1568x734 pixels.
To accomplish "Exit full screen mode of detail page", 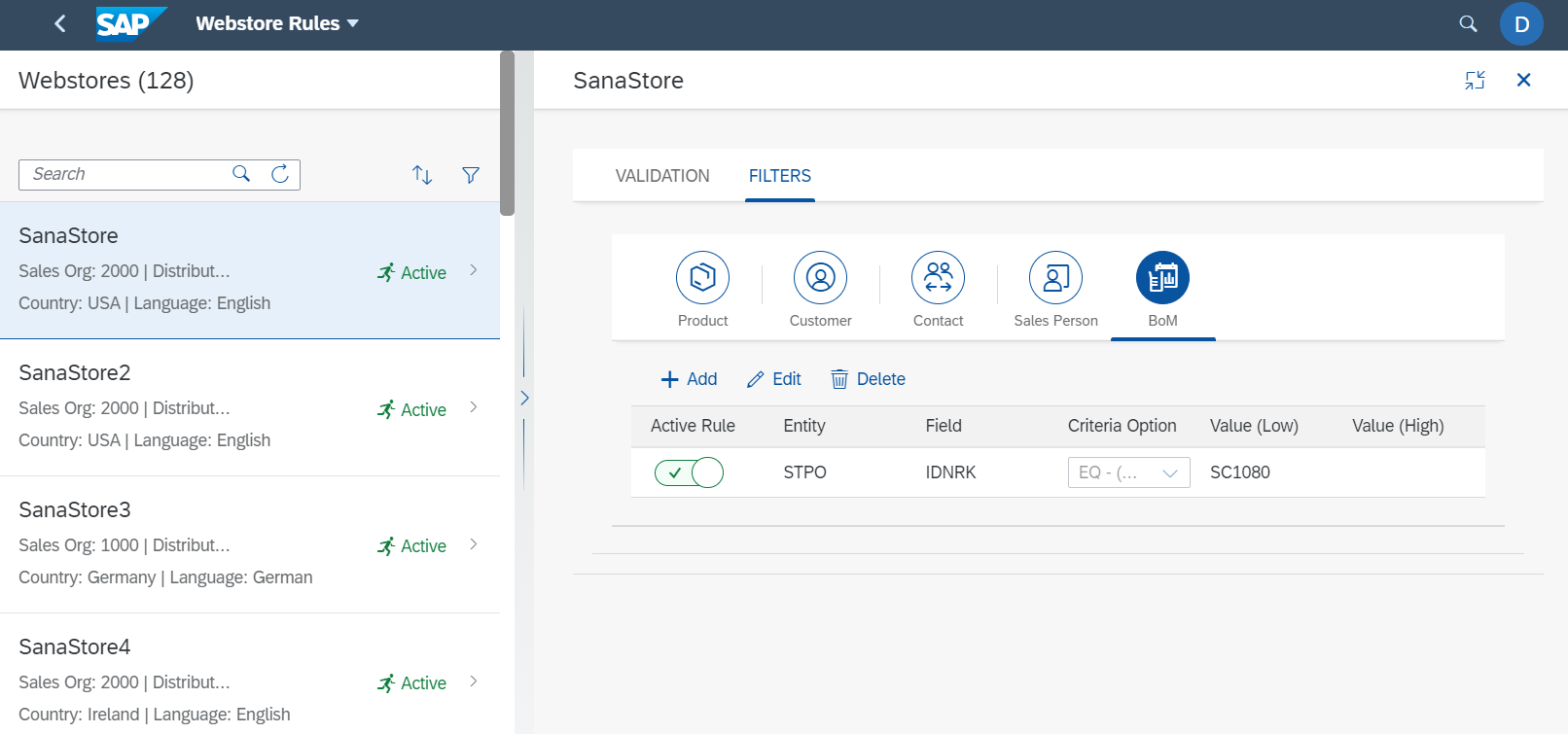I will tap(1475, 80).
